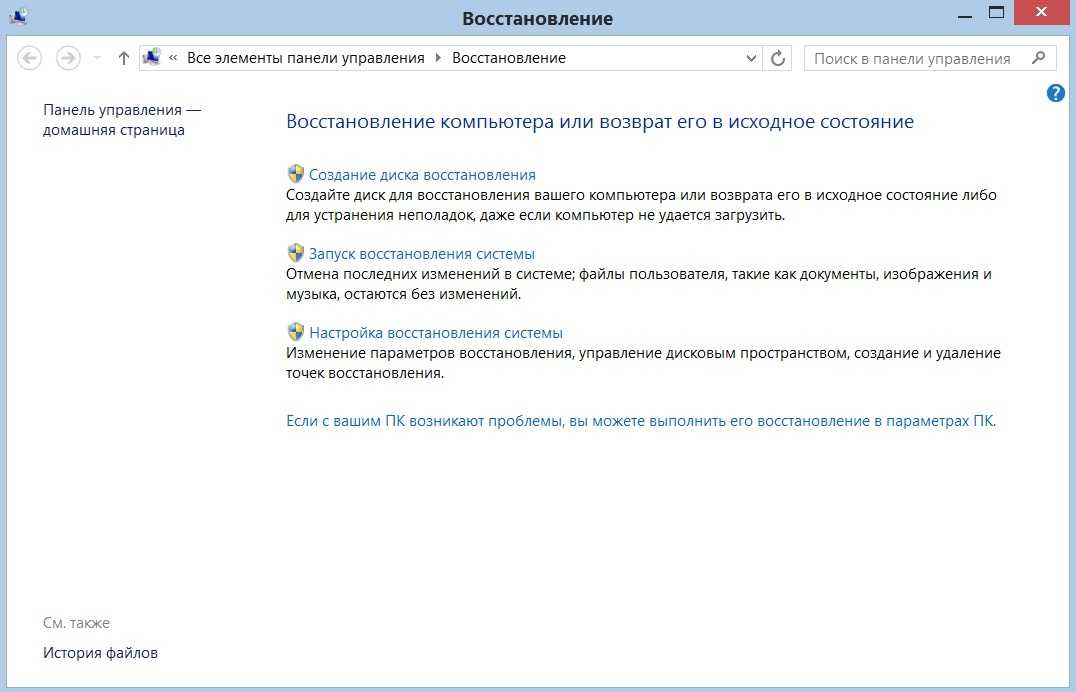Click shield icon beside Запуск восстановления системы

[295, 253]
